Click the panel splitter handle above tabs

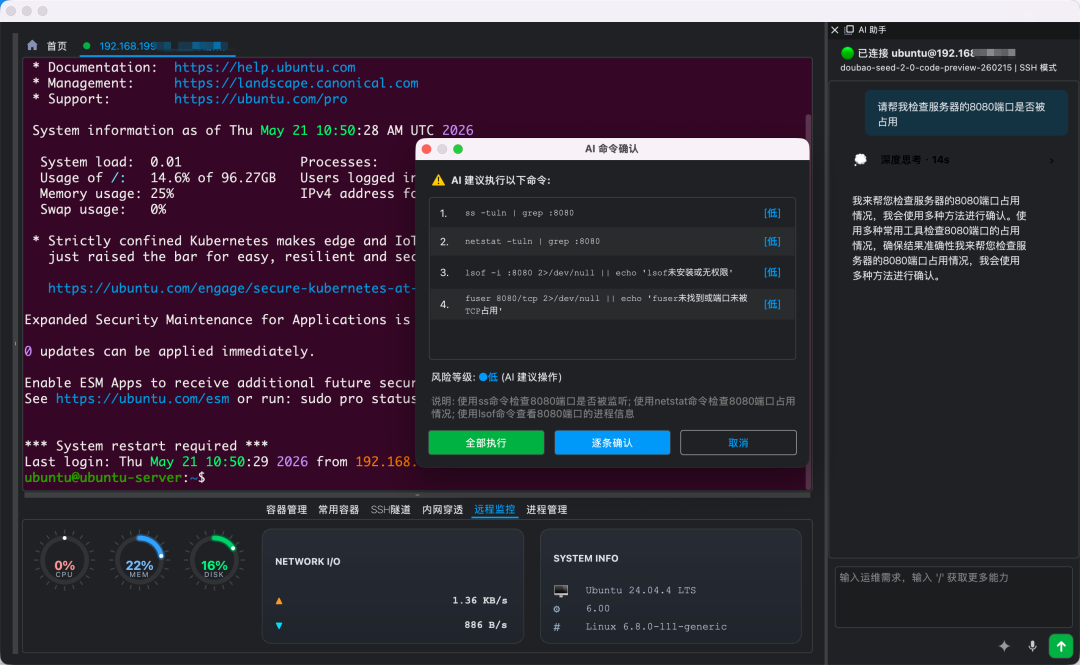coord(417,495)
